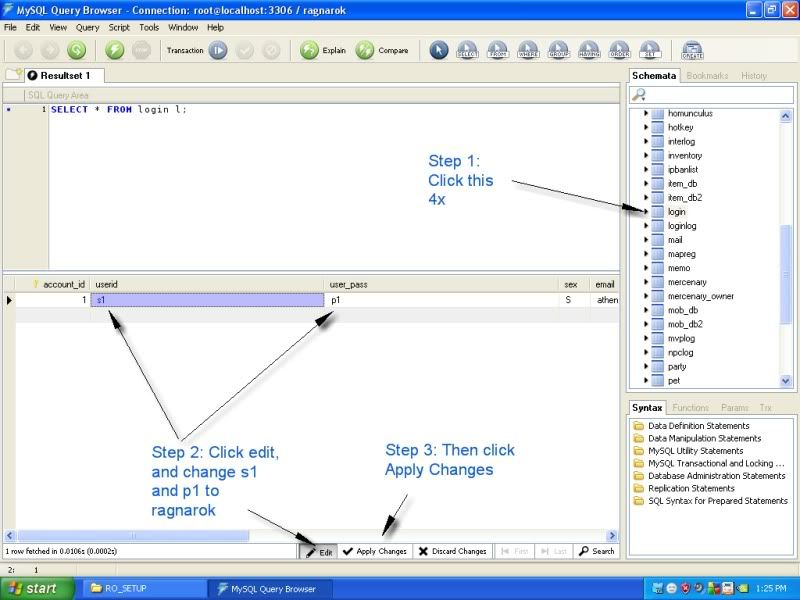Click Discard Changes button
The image size is (800, 600).
click(x=452, y=551)
